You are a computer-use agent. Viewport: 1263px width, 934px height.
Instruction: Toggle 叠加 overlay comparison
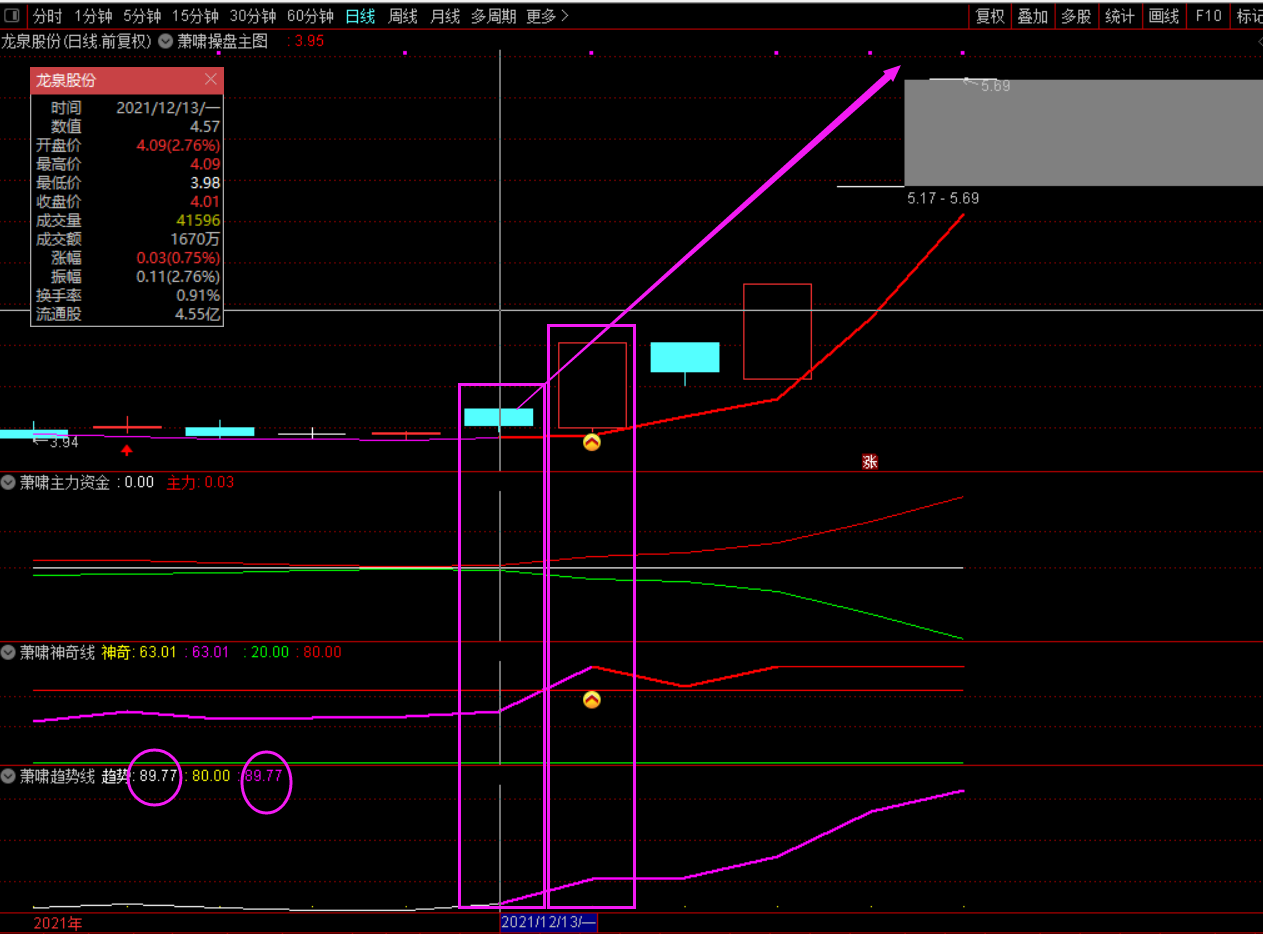tap(1032, 16)
